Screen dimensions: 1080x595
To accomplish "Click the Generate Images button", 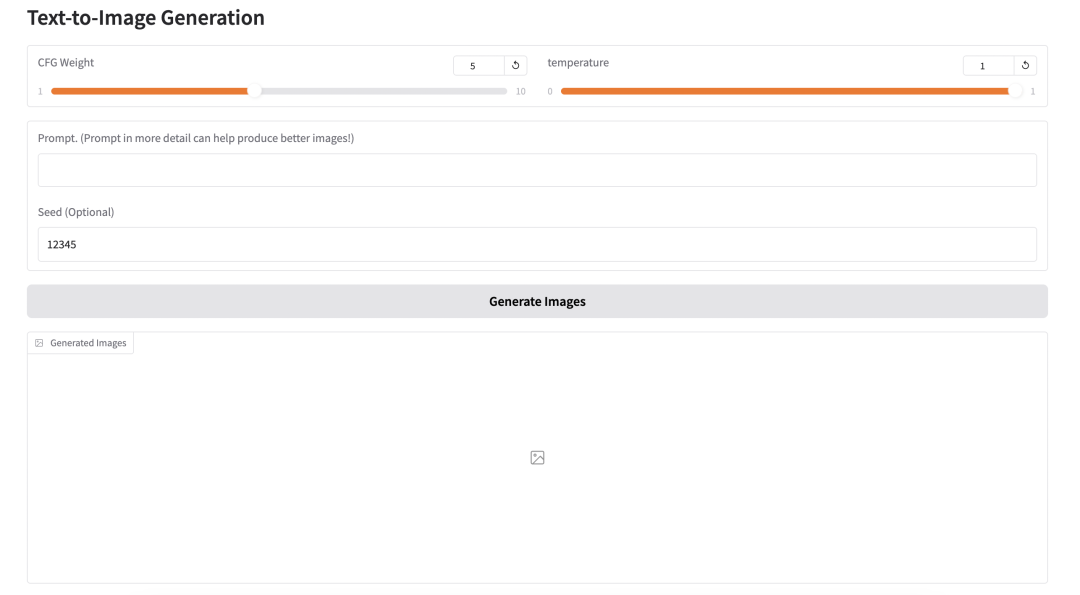I will point(537,301).
